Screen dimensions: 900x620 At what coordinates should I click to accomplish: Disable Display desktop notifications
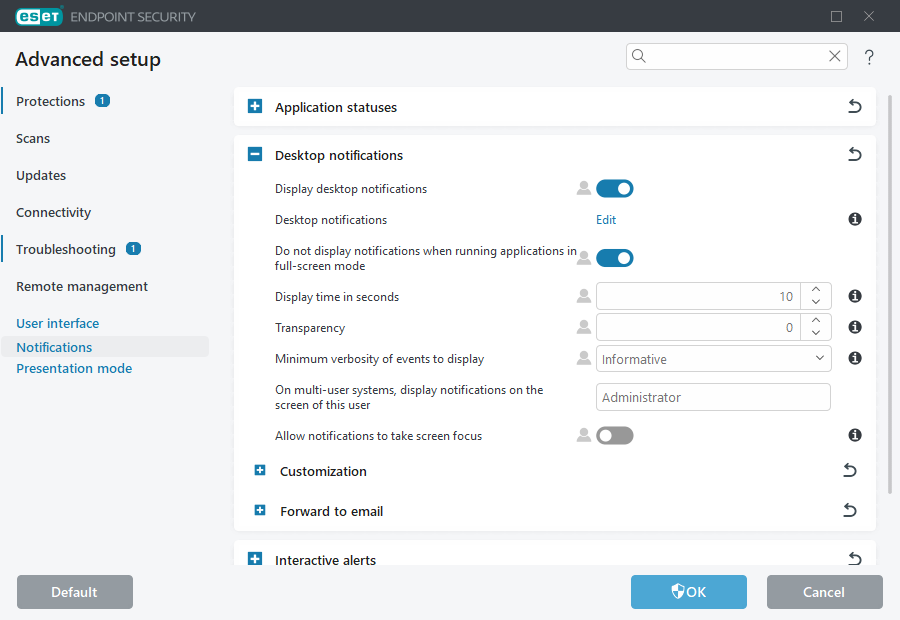point(614,188)
